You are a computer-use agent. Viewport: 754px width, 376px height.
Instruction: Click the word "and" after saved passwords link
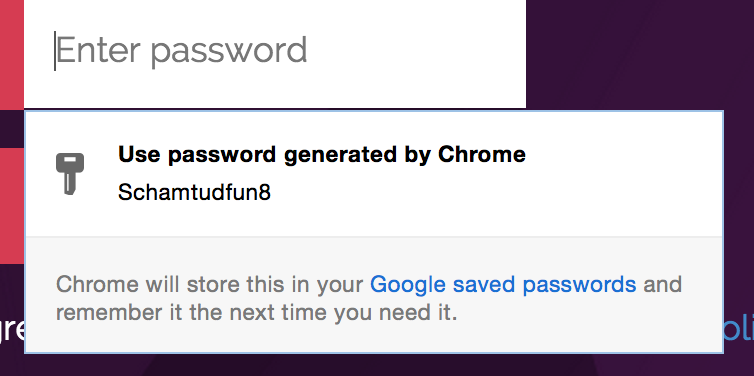point(663,284)
